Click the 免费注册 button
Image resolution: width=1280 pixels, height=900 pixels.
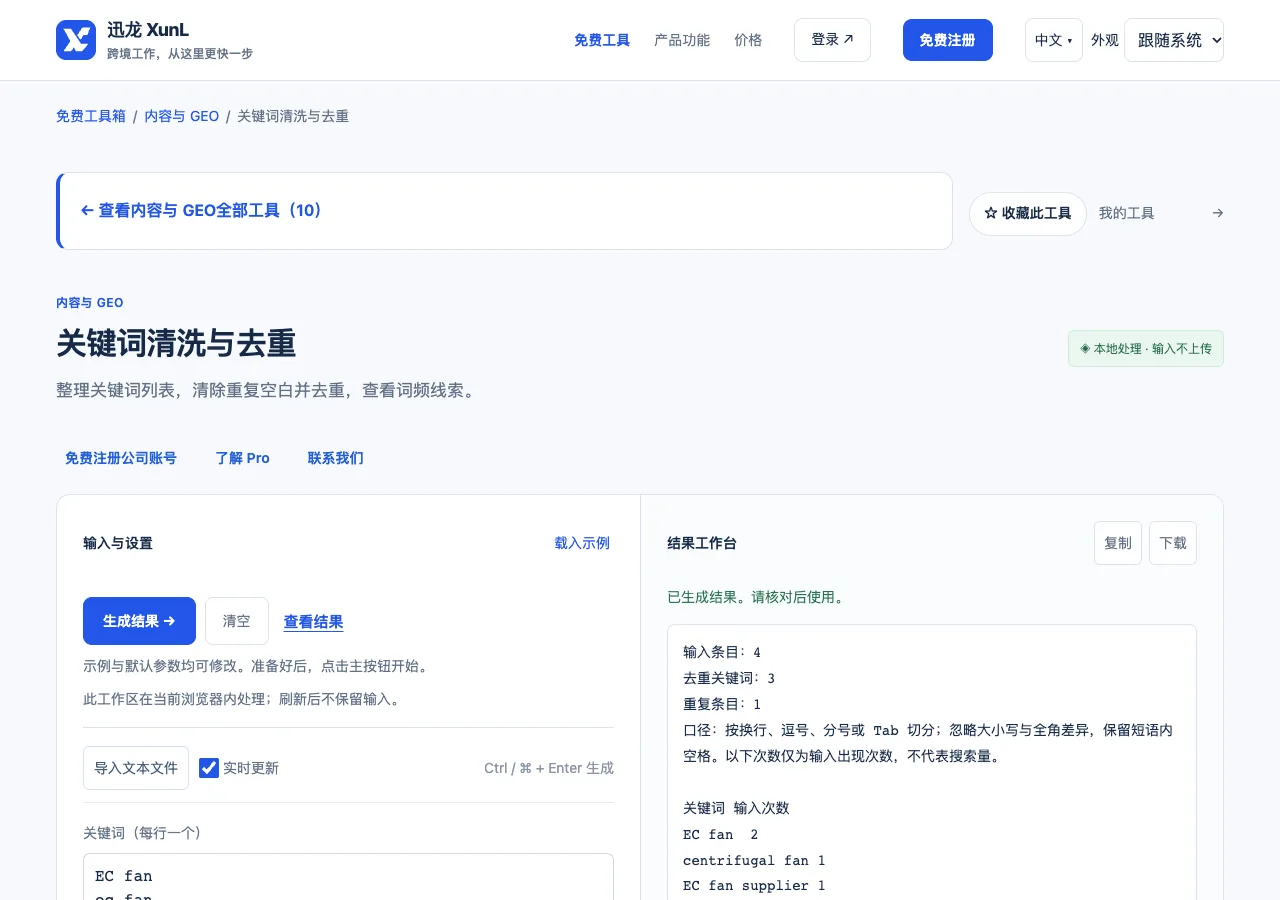click(948, 40)
